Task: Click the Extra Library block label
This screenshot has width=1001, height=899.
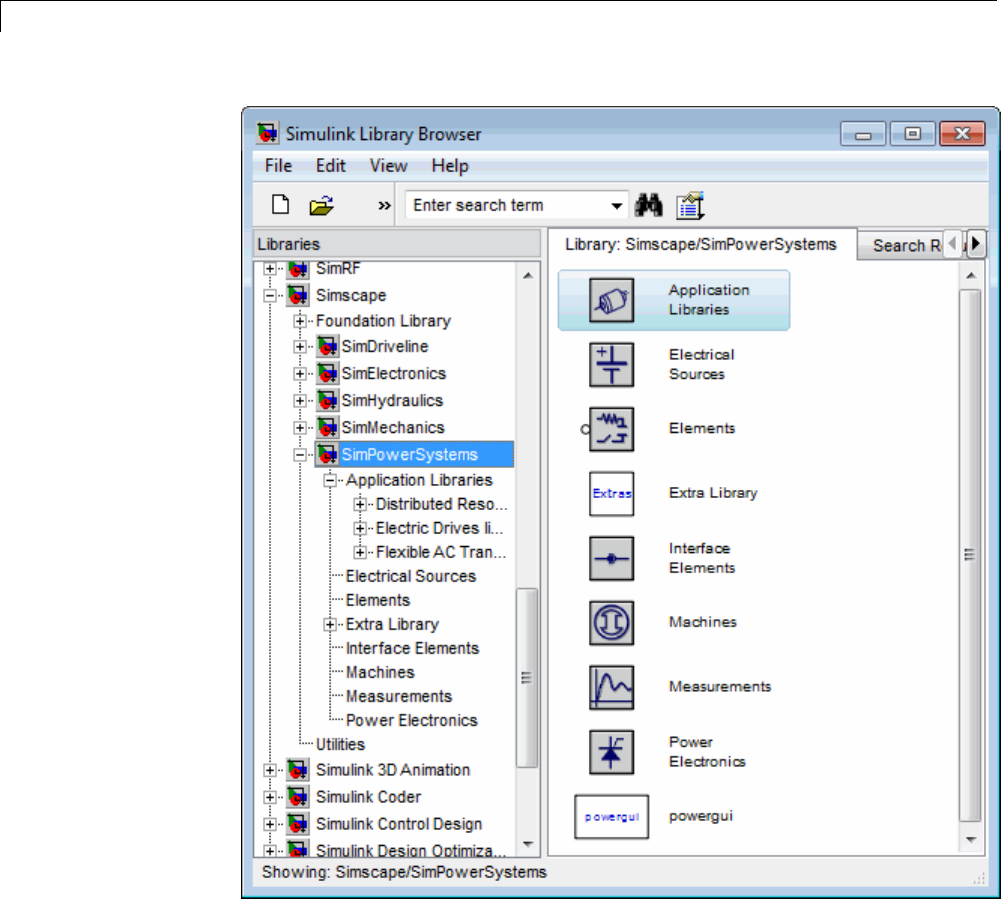Action: tap(713, 493)
